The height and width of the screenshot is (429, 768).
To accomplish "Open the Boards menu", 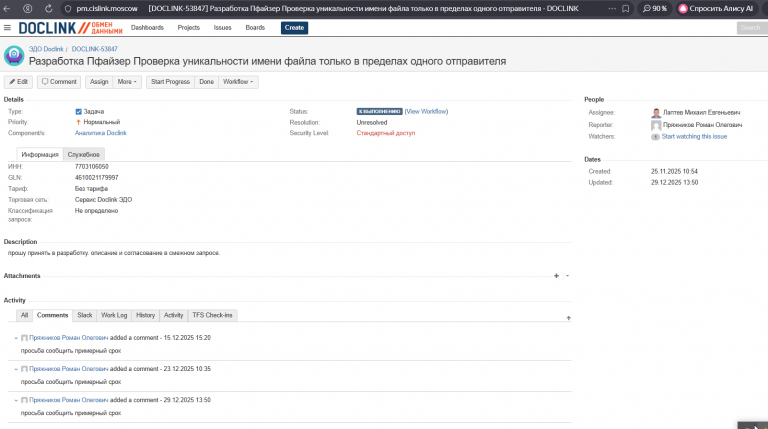I will pos(255,27).
